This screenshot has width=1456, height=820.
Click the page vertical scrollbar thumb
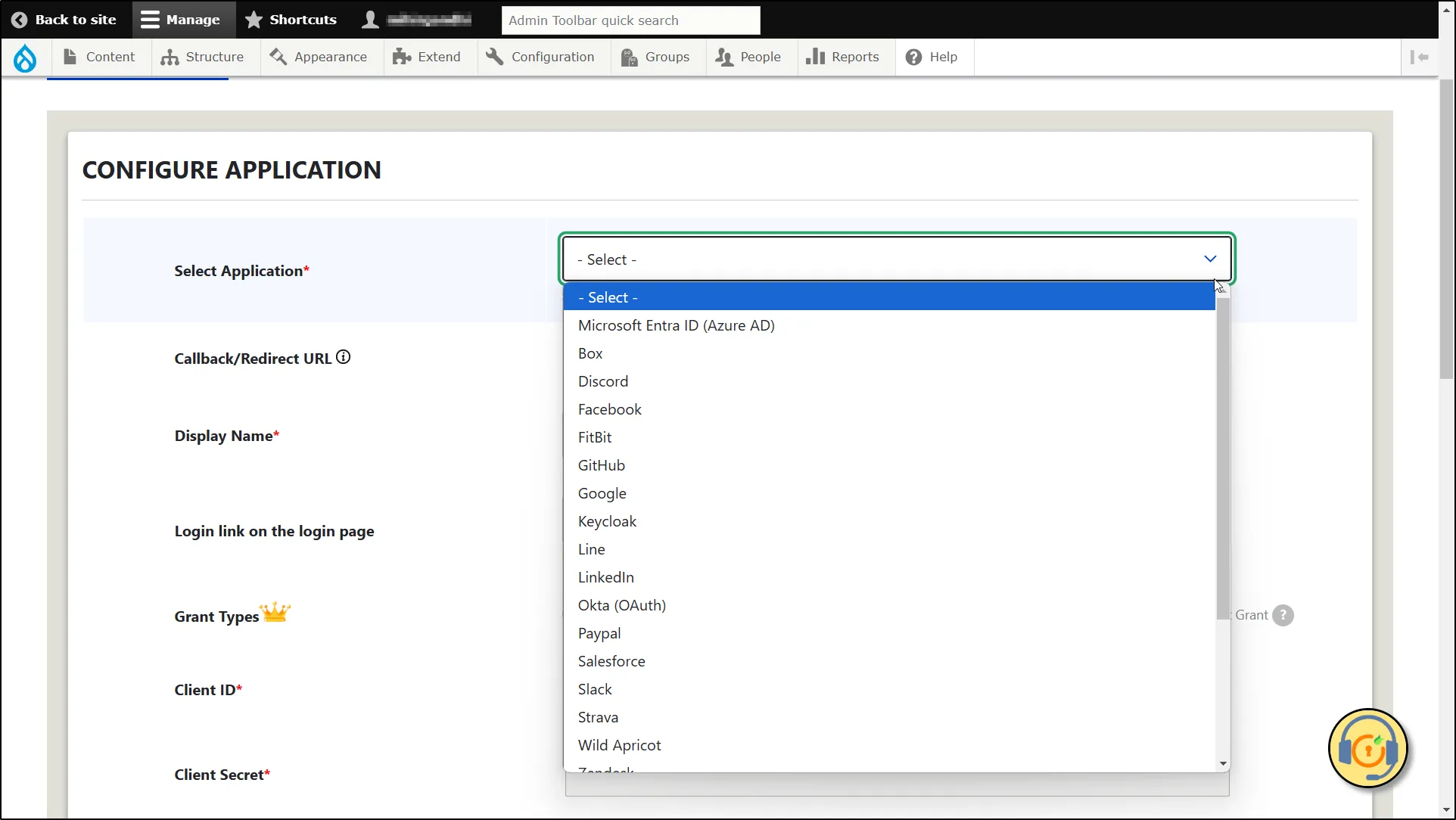tap(1446, 228)
